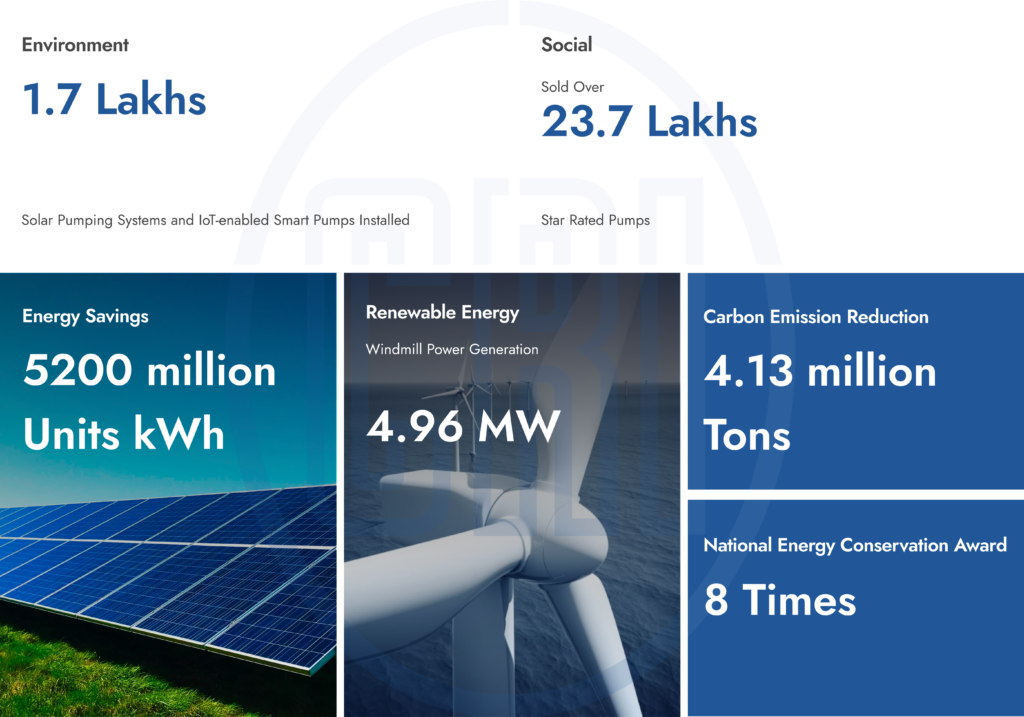Select the "4.96 MW" value
This screenshot has width=1024, height=717.
pyautogui.click(x=464, y=426)
